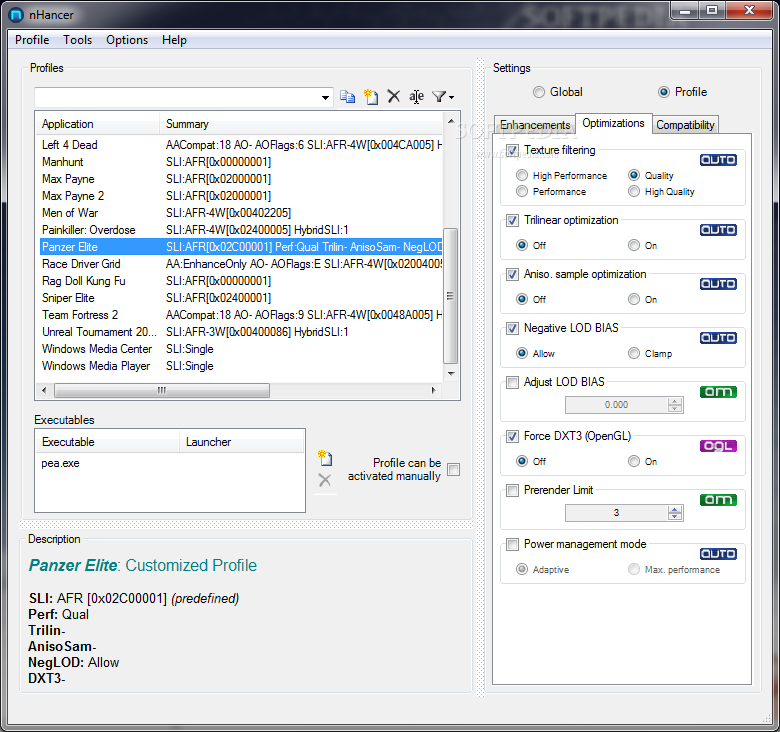Open the Help menu
The image size is (780, 732).
click(174, 40)
